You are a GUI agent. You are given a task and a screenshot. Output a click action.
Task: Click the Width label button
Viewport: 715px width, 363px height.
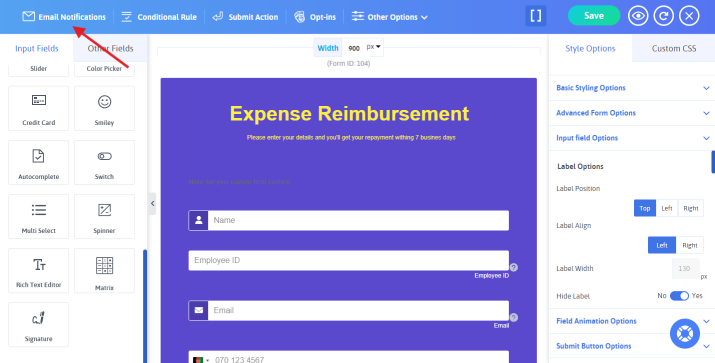coord(328,48)
